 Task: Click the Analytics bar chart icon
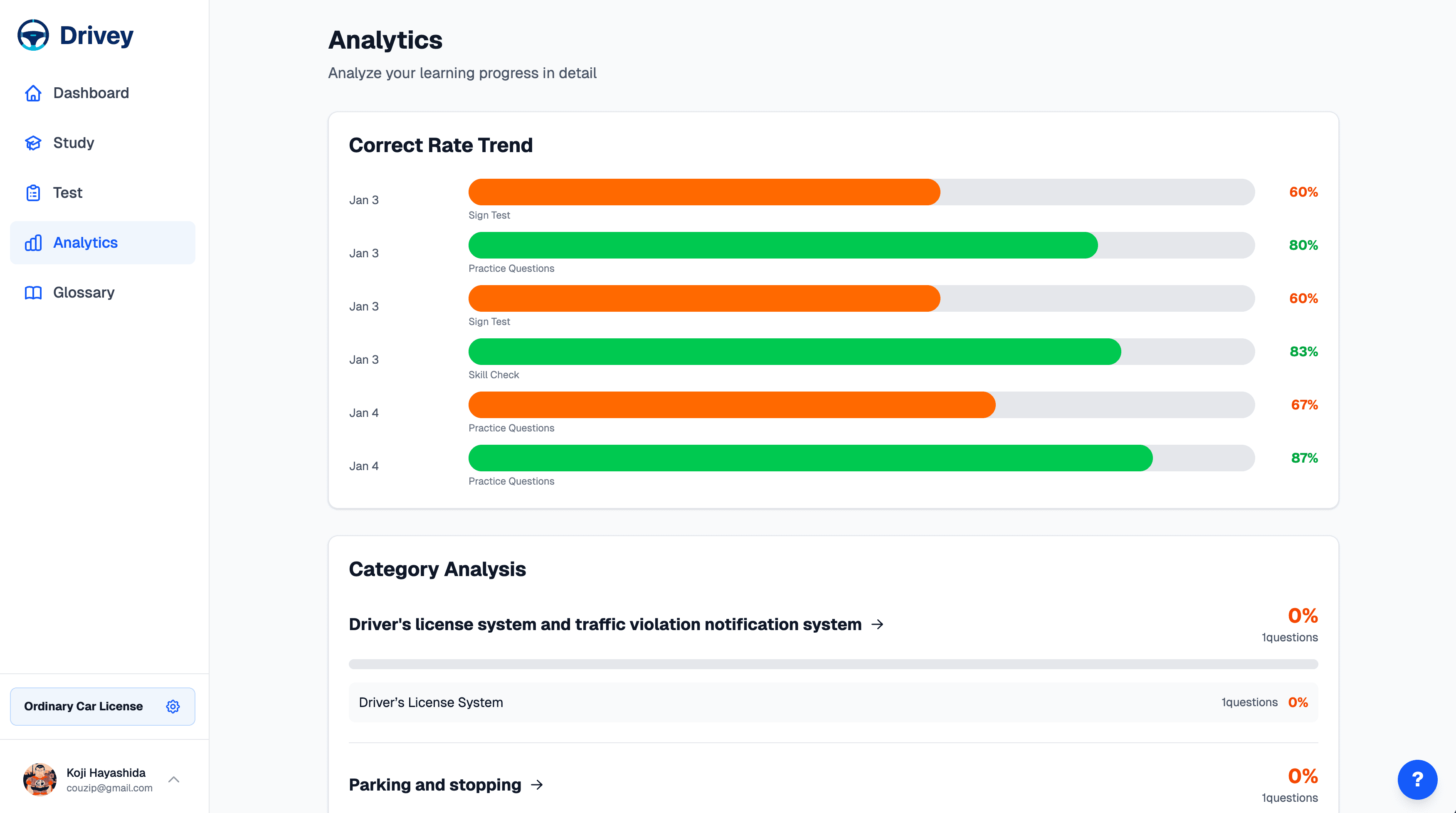(33, 243)
